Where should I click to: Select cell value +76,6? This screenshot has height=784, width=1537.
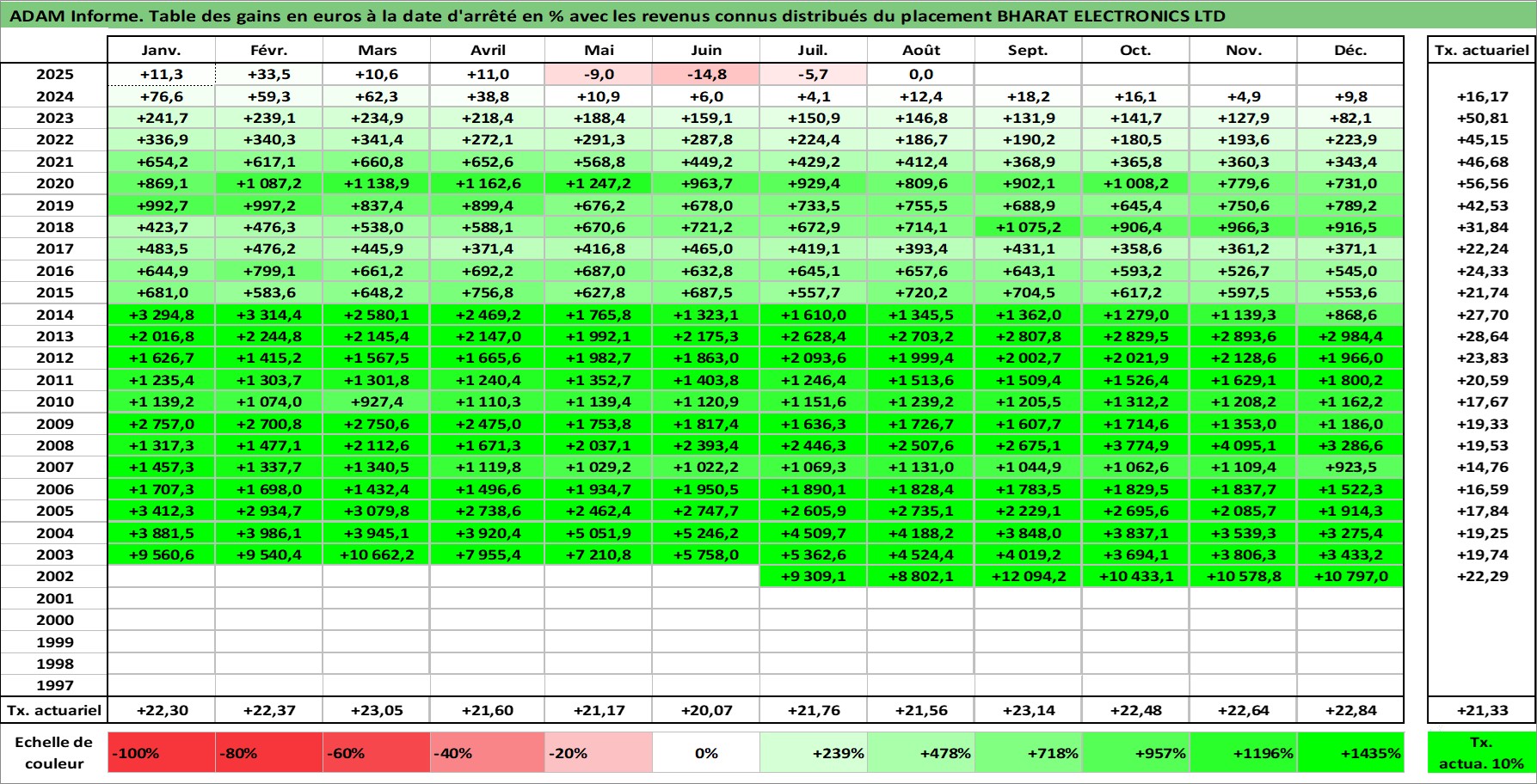tap(161, 96)
